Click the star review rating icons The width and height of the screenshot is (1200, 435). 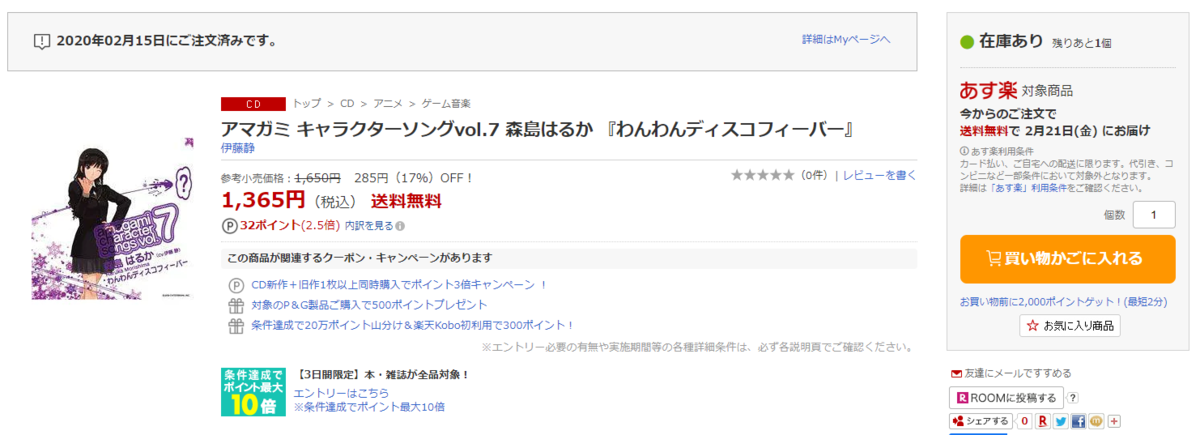point(763,175)
